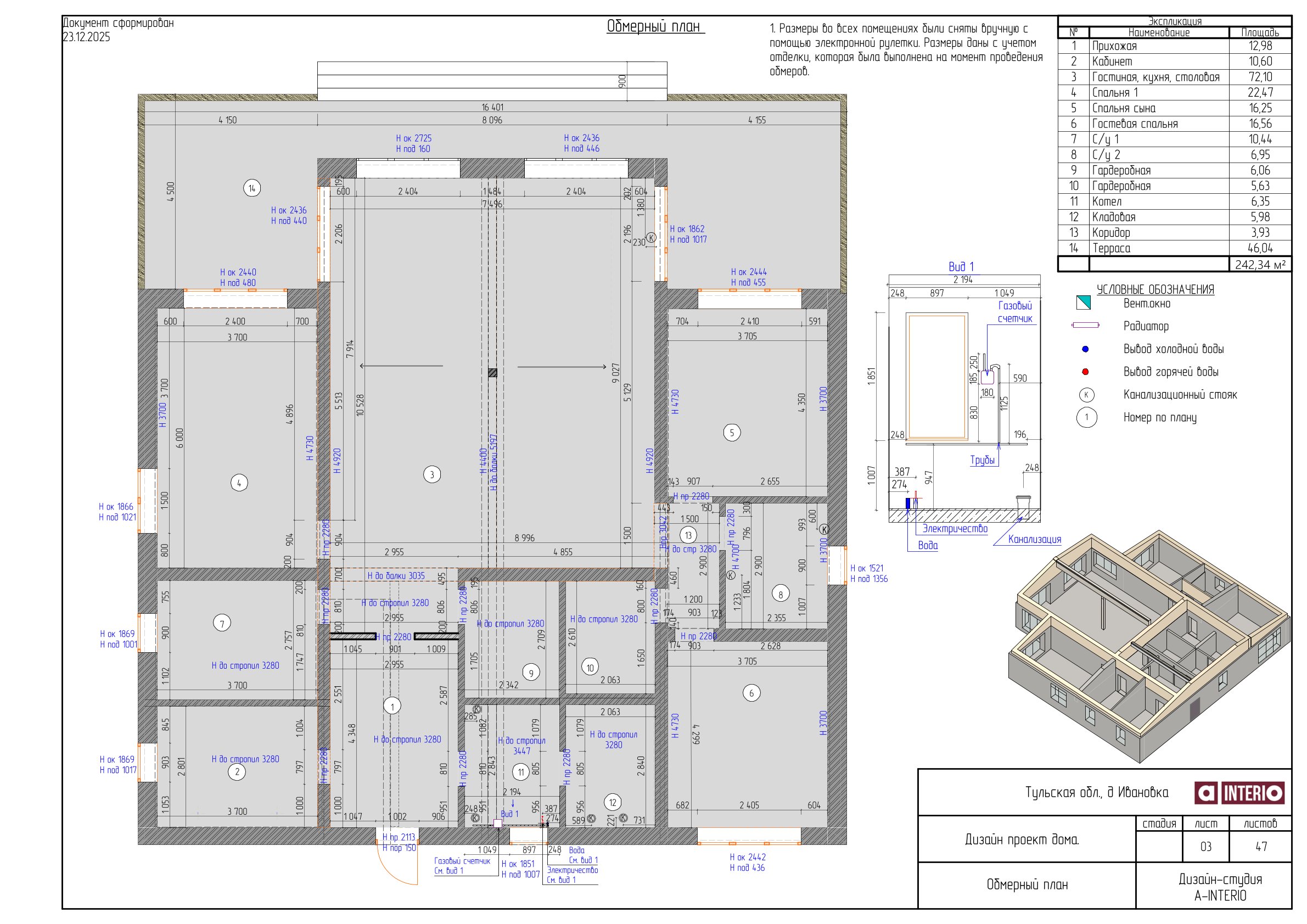Click the Радиатор symbol in the legend
This screenshot has height=924, width=1307.
pyautogui.click(x=1085, y=326)
